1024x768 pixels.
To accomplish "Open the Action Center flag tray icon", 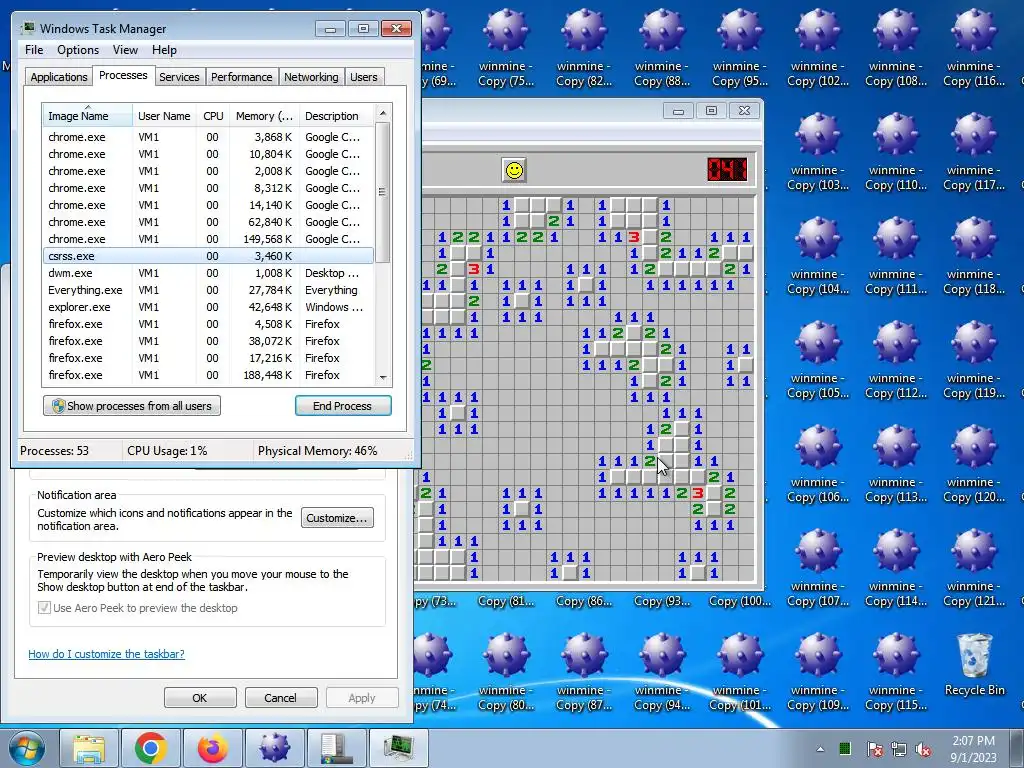I will tap(874, 749).
